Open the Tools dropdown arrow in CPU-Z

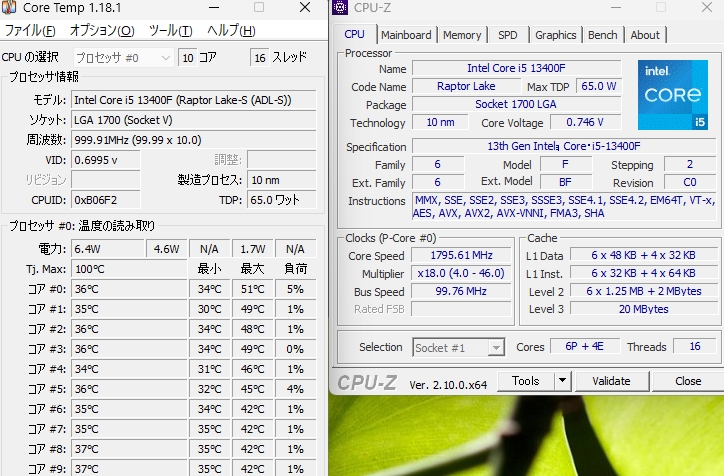pos(562,381)
